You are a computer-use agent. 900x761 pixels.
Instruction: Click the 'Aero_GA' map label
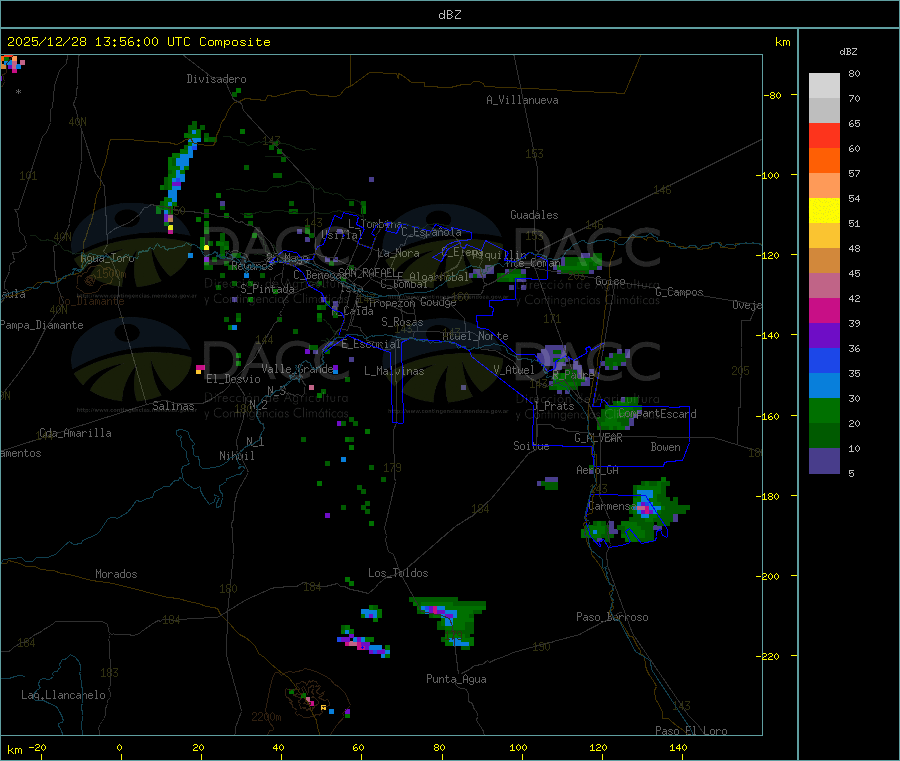point(597,470)
